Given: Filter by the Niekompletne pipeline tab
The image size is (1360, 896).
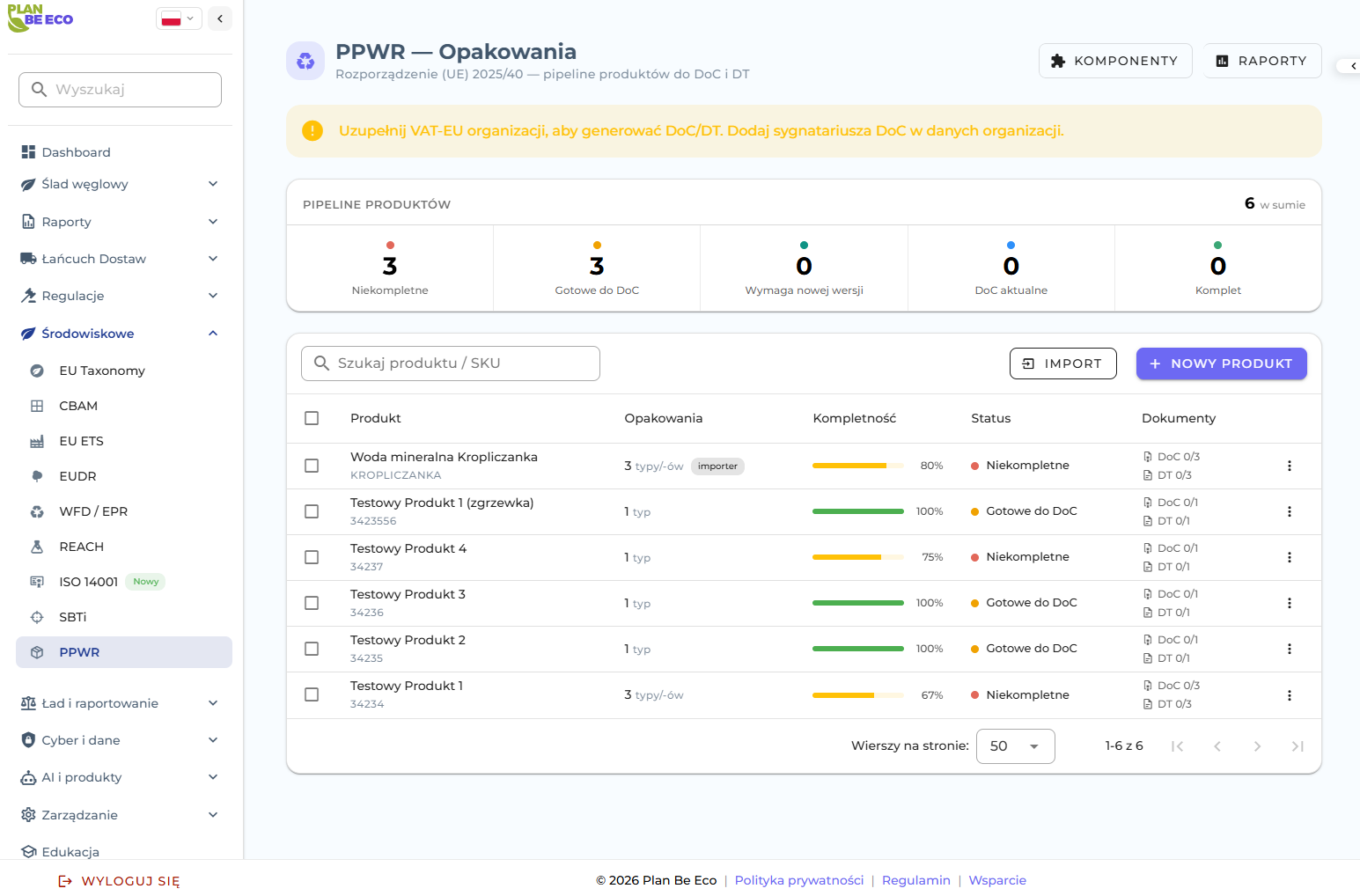Looking at the screenshot, I should [x=390, y=268].
